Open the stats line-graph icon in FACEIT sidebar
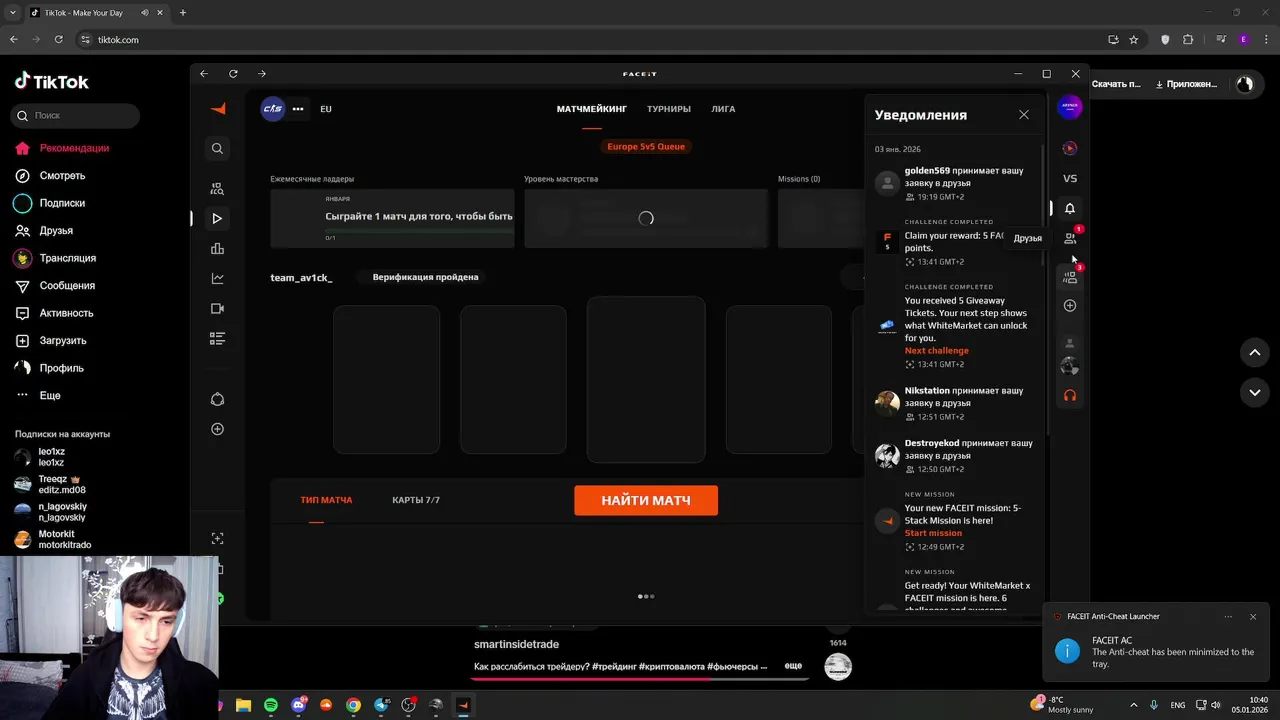 click(x=217, y=278)
